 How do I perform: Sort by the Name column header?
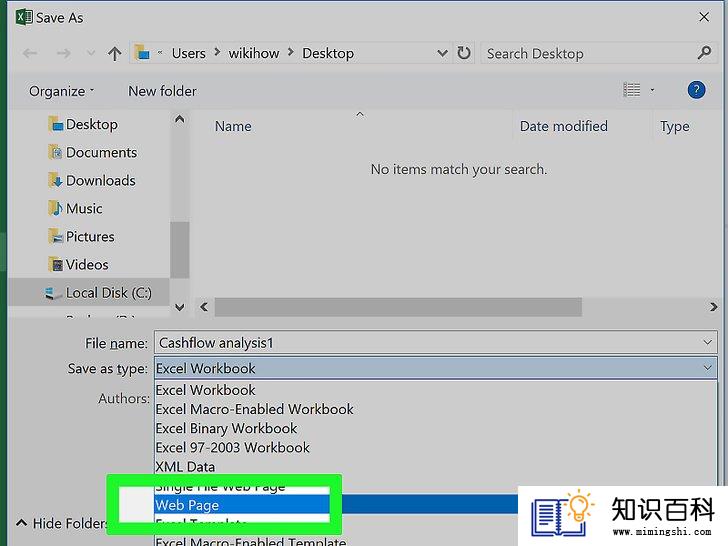pos(233,126)
